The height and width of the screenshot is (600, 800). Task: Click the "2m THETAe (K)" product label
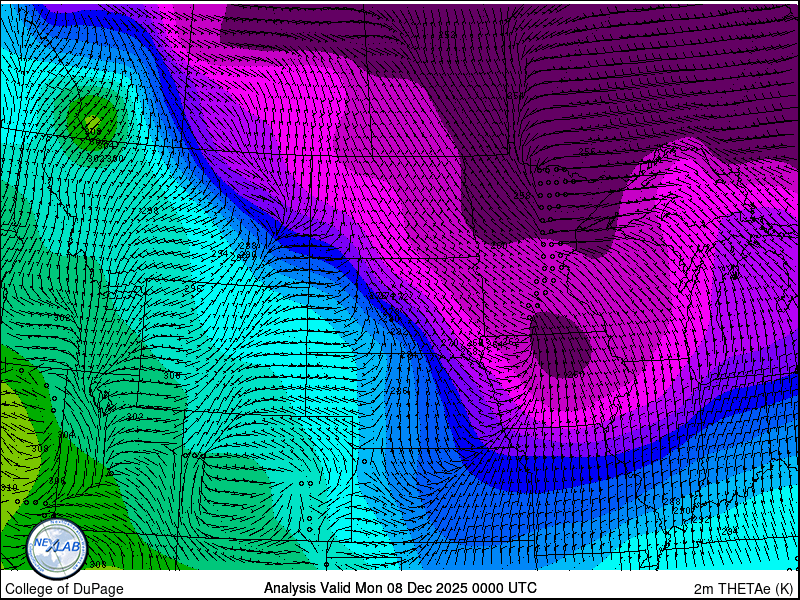(745, 588)
